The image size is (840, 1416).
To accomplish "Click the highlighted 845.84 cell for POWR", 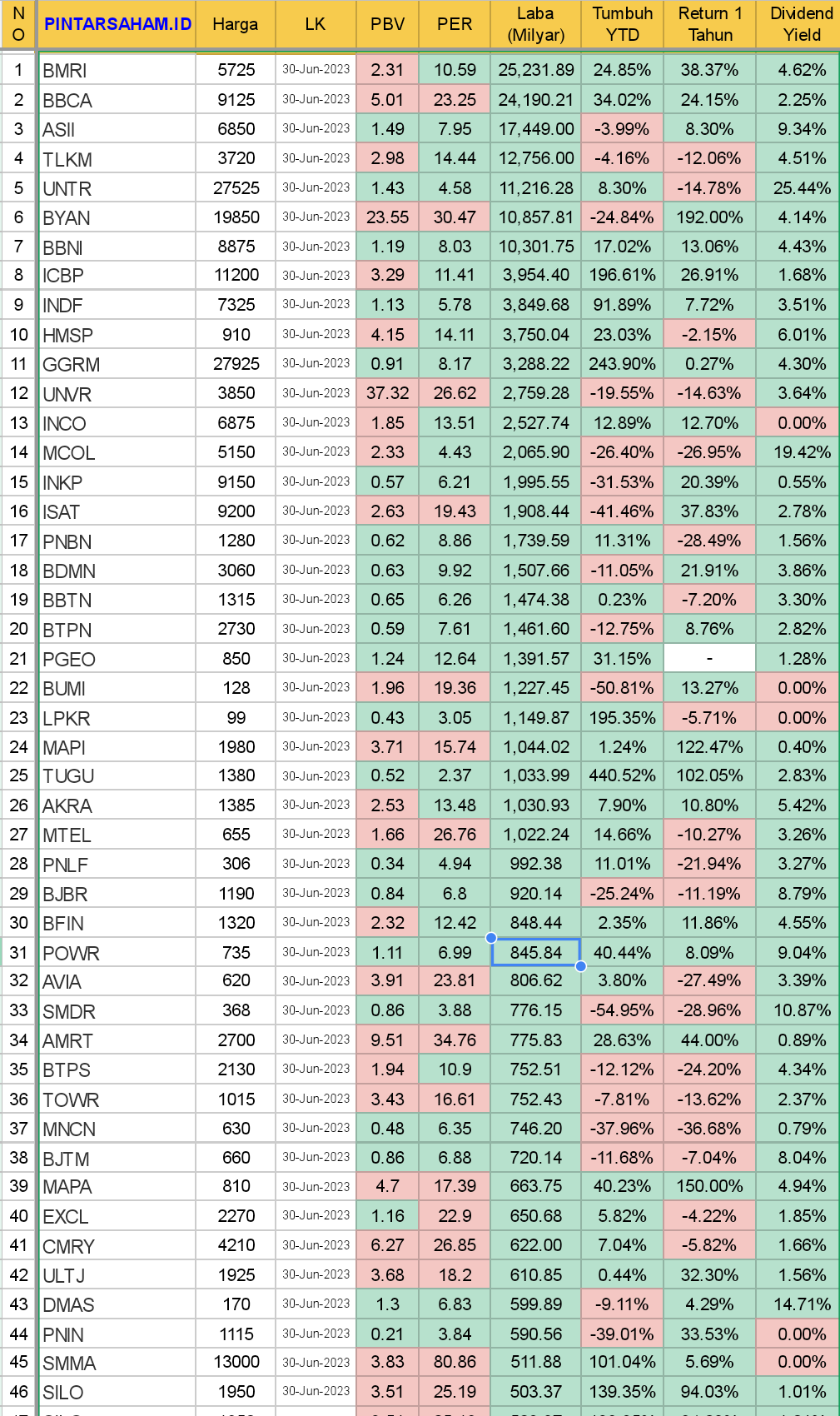I will pos(535,952).
